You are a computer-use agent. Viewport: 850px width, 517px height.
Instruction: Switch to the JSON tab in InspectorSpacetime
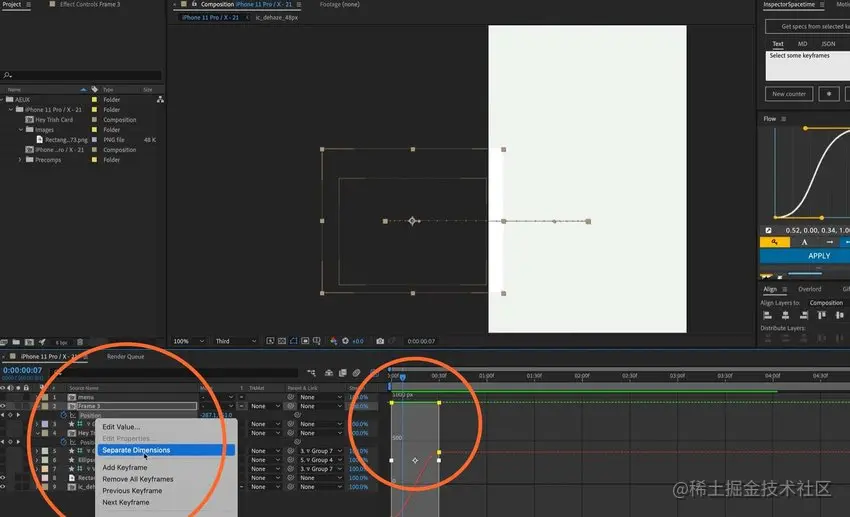(828, 44)
